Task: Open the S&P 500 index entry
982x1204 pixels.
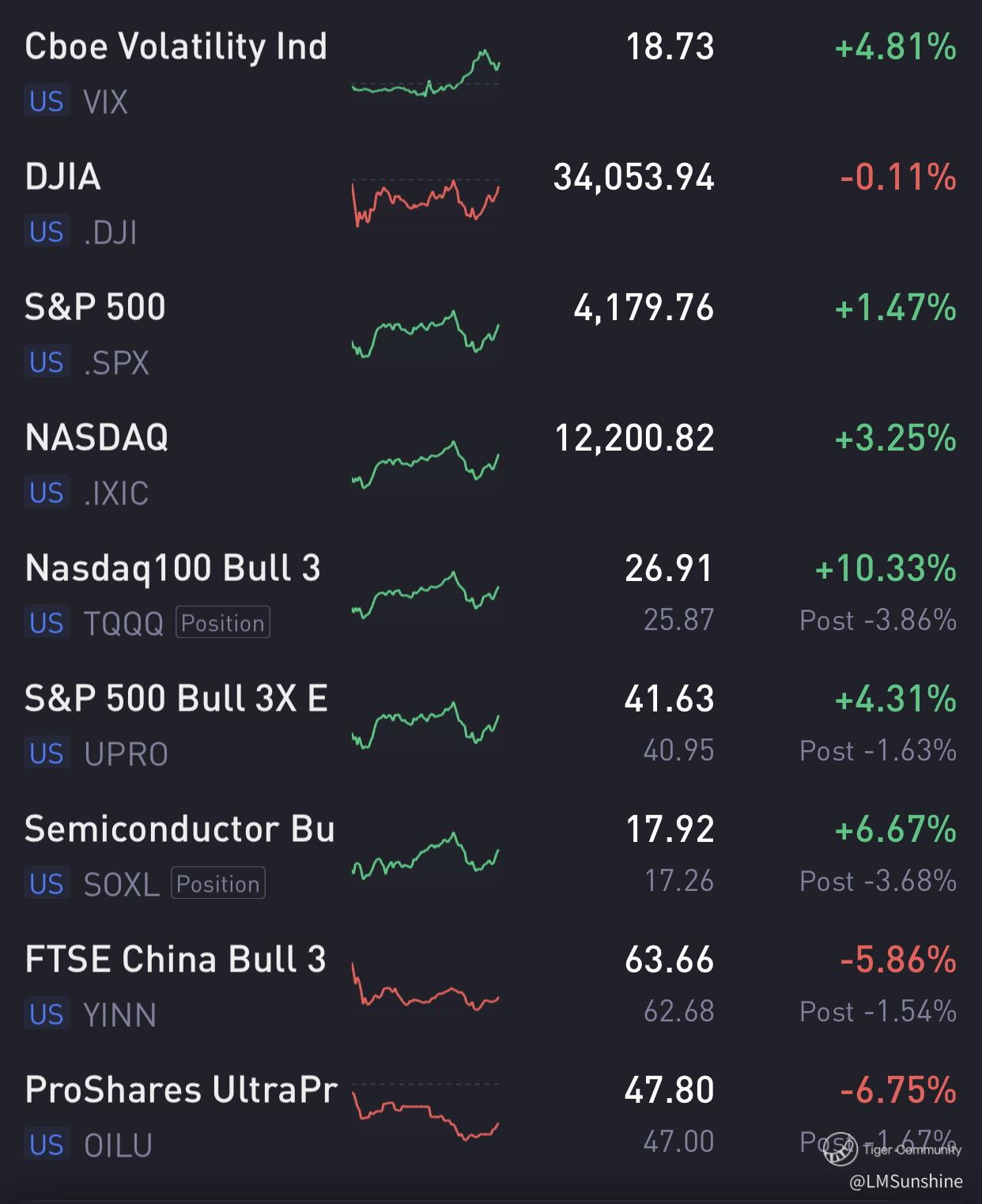Action: click(95, 308)
